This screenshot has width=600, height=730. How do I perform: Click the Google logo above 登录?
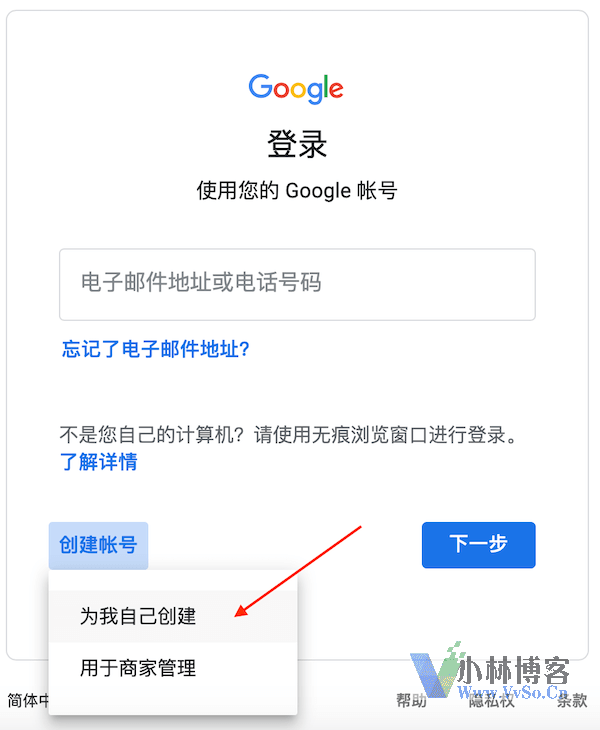tap(296, 88)
